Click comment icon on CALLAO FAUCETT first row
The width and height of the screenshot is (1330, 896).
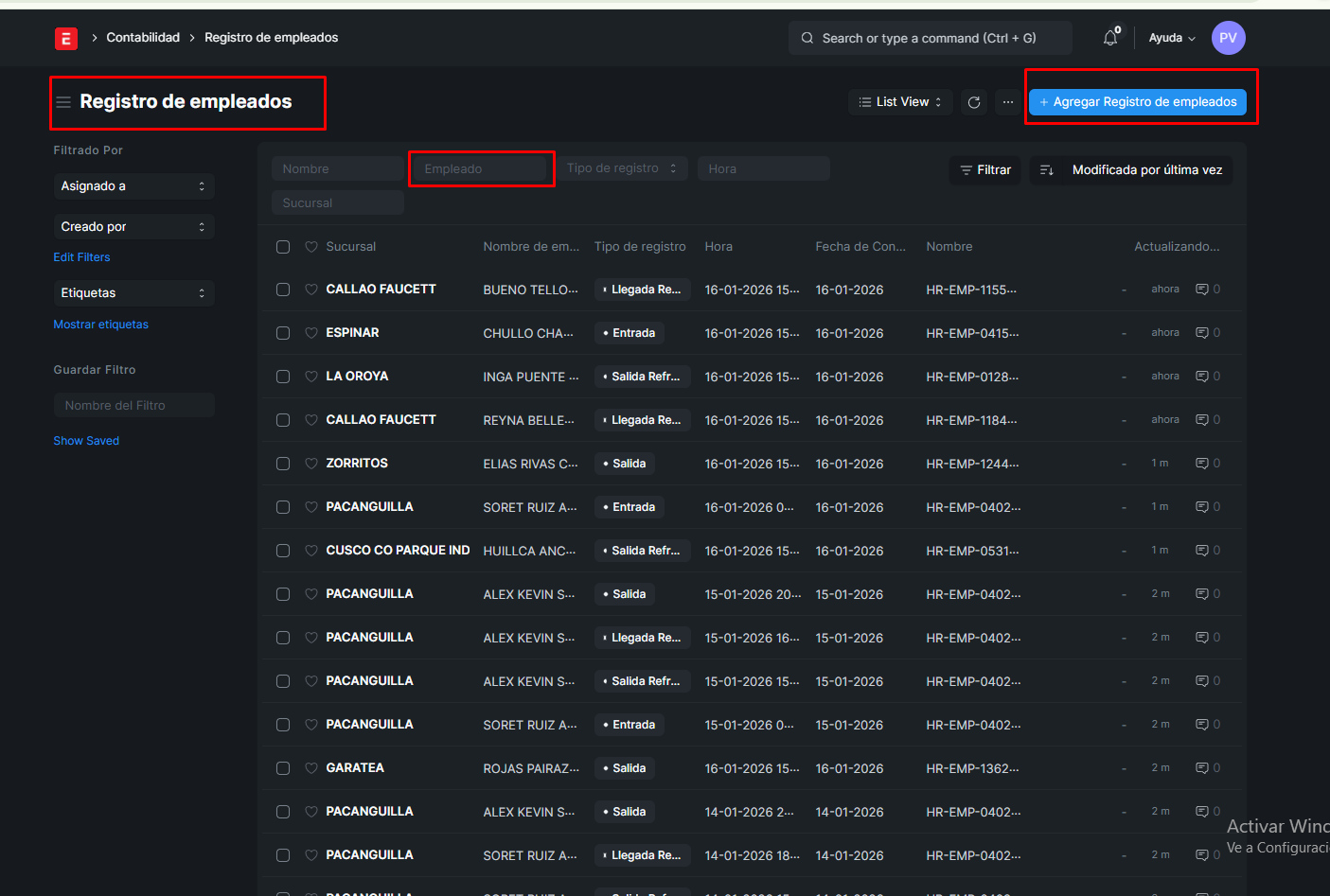pyautogui.click(x=1201, y=290)
